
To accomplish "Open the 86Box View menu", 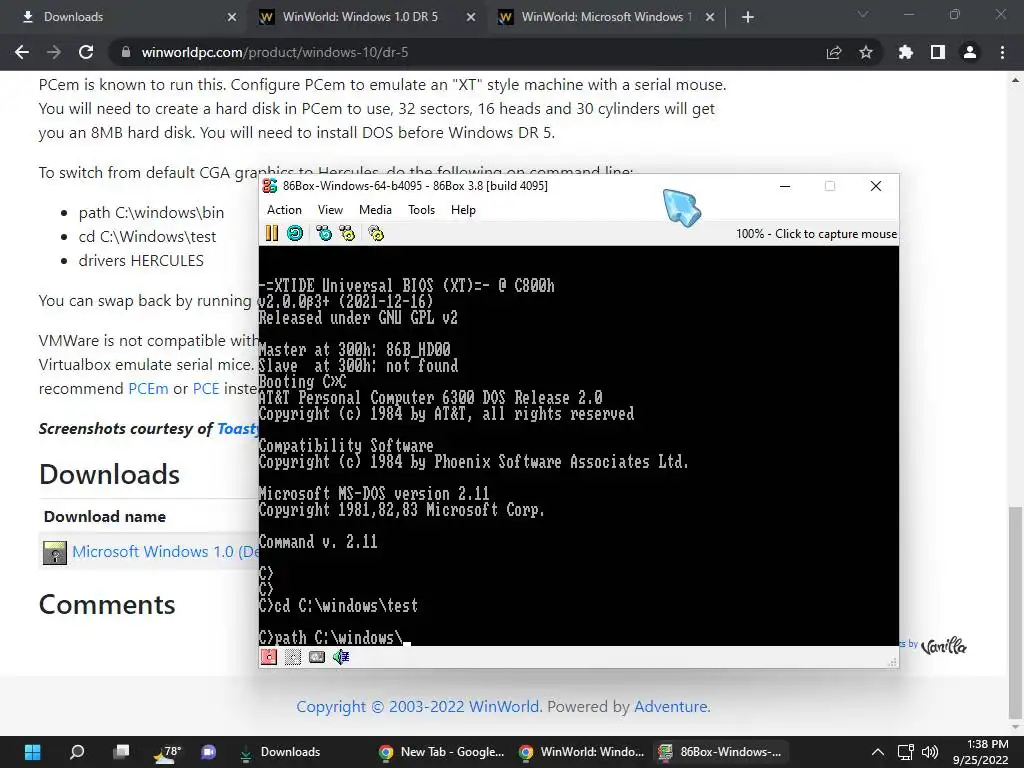I will pyautogui.click(x=330, y=210).
